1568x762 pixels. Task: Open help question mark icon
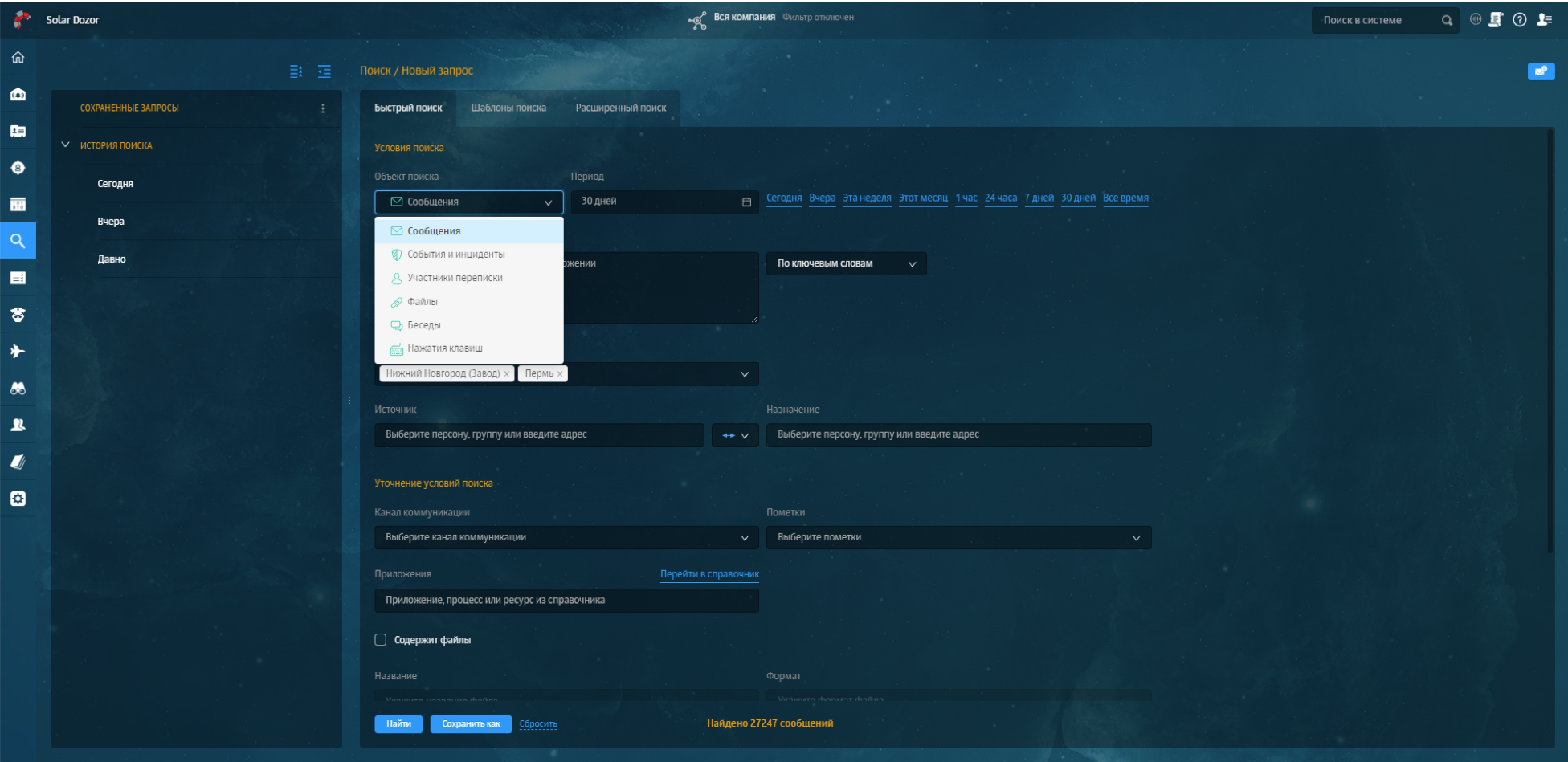pos(1520,20)
